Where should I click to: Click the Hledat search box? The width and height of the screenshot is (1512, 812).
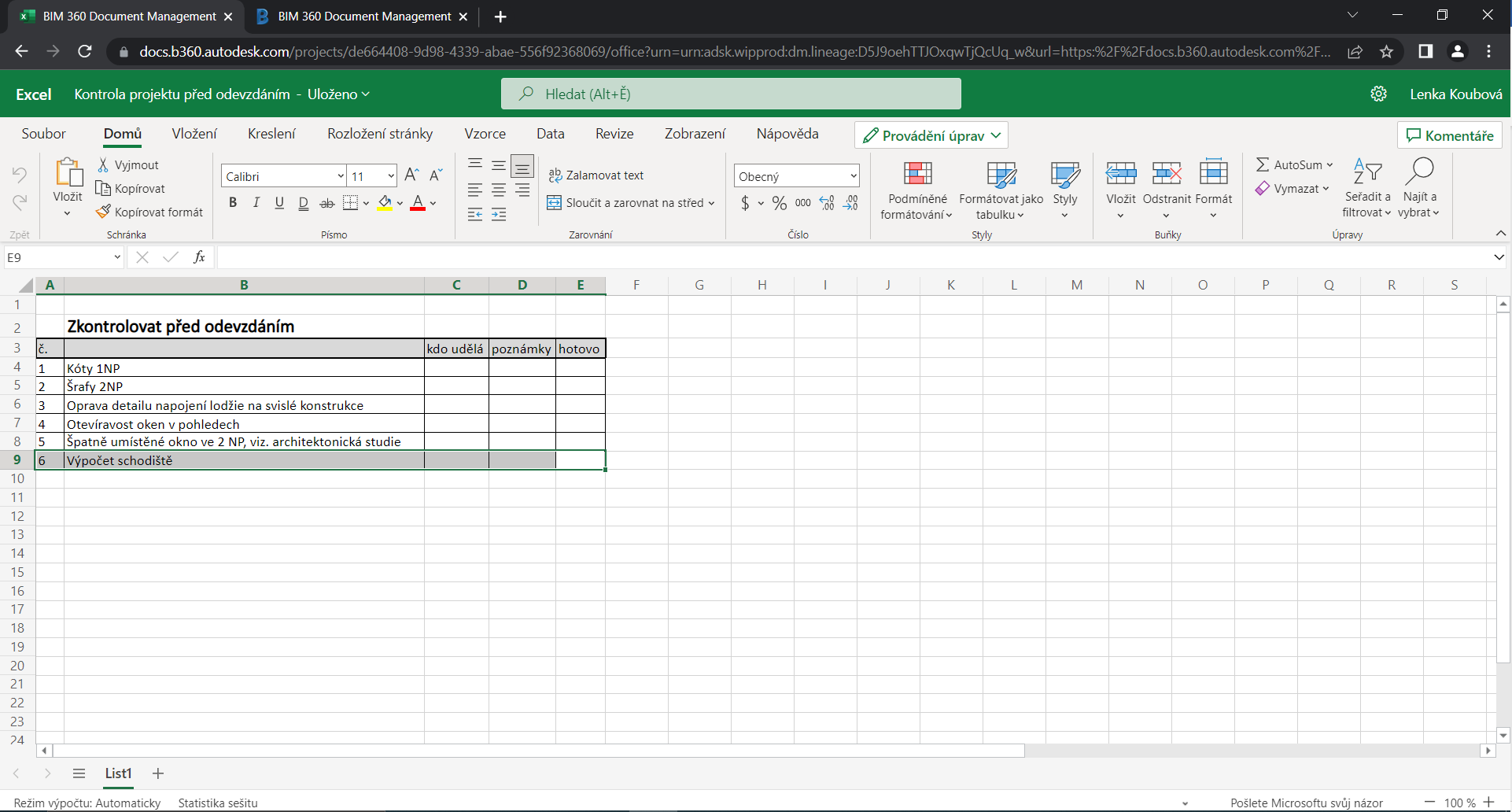731,94
